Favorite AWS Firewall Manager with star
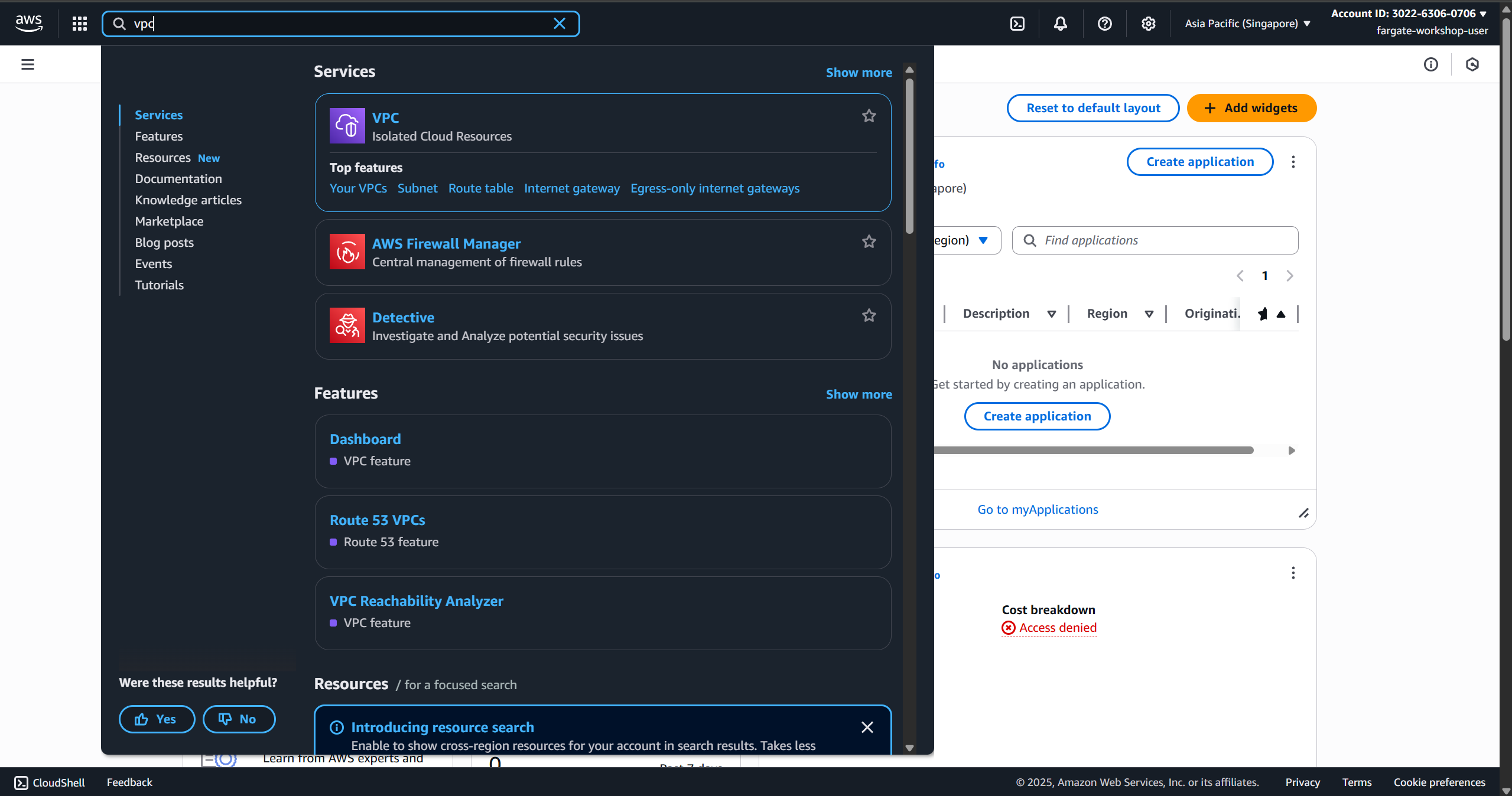Image resolution: width=1512 pixels, height=796 pixels. pos(869,242)
